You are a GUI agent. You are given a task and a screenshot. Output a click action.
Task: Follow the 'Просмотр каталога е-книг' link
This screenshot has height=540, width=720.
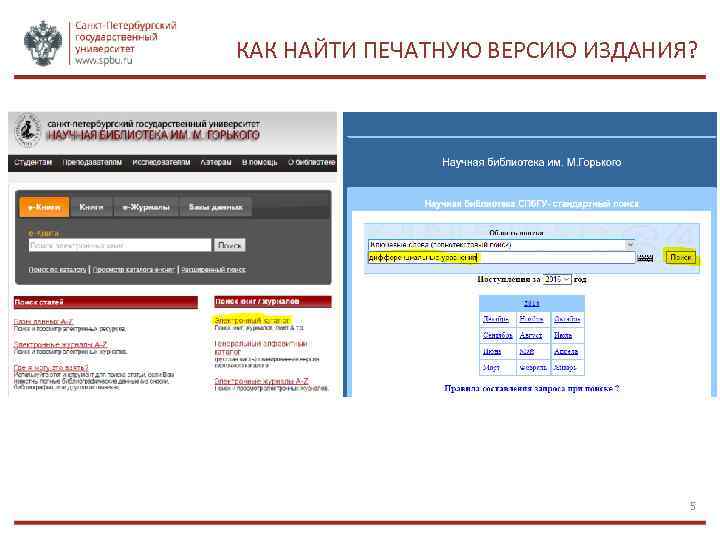(134, 270)
